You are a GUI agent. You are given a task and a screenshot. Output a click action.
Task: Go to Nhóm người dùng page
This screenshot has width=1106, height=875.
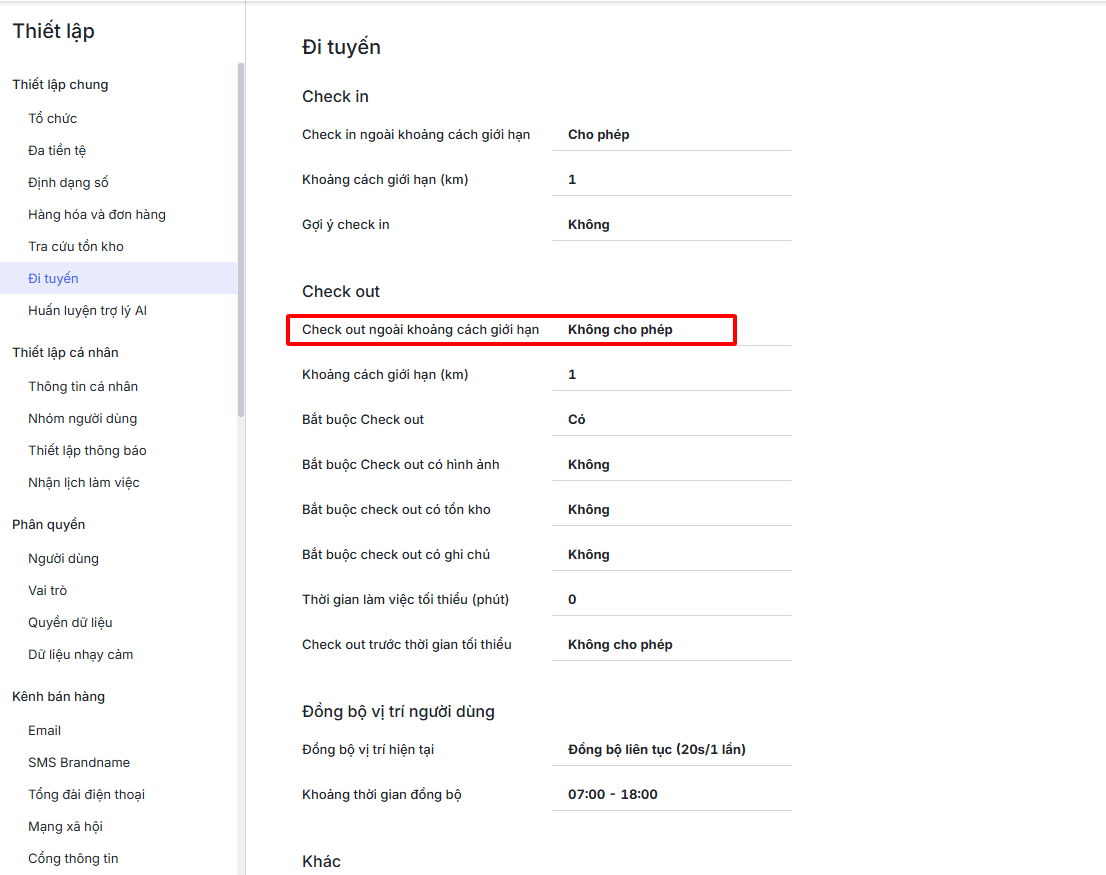(83, 418)
